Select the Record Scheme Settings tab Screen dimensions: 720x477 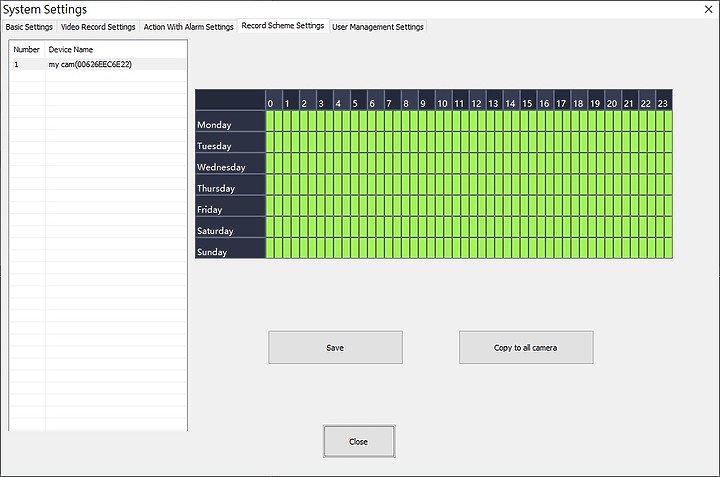click(283, 26)
